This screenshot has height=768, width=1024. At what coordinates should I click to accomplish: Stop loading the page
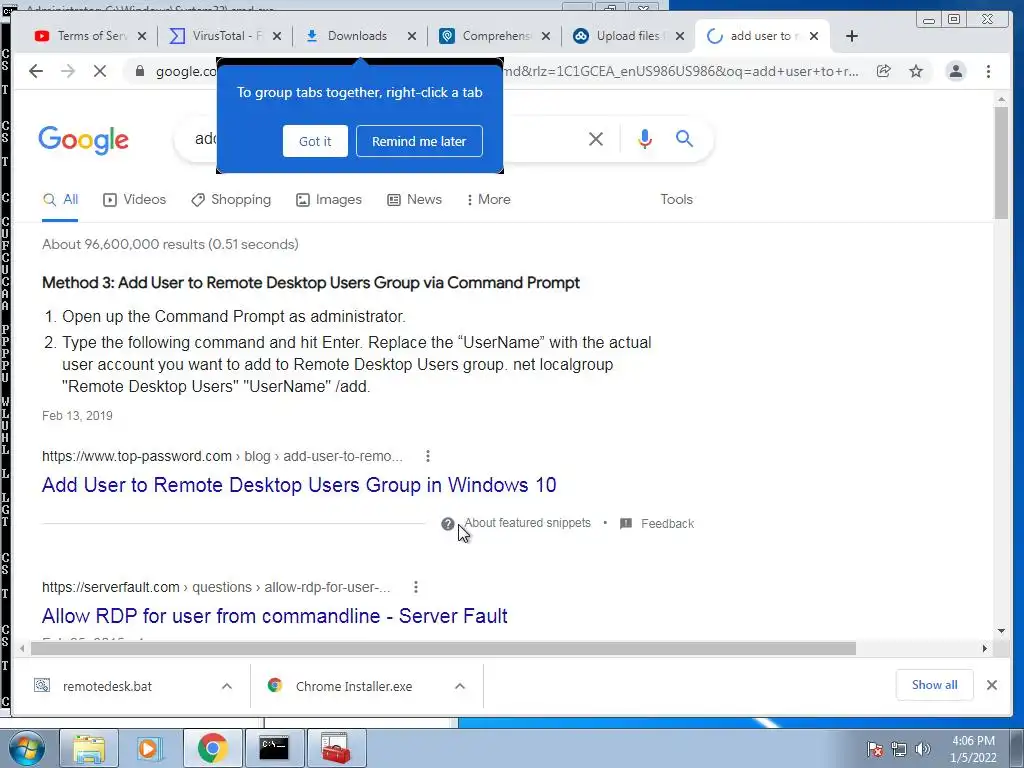pos(99,71)
